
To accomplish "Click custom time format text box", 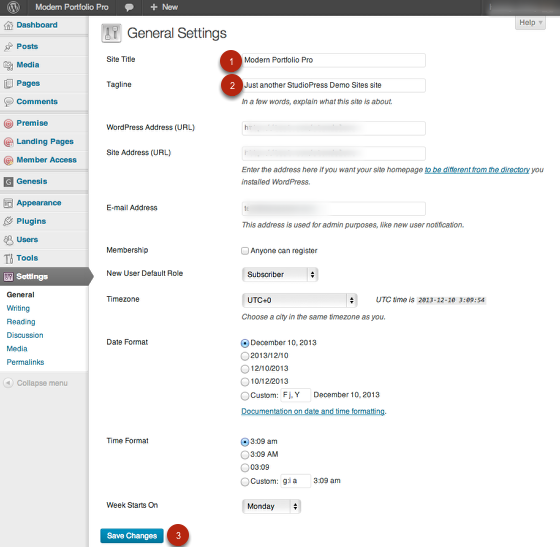I will pos(295,481).
